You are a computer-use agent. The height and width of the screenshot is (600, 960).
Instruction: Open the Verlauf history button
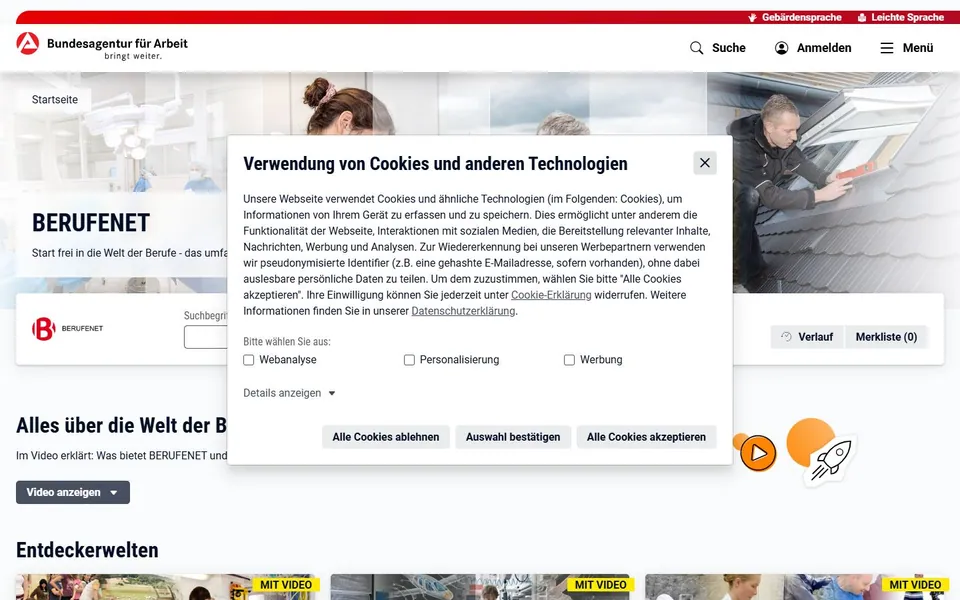click(x=807, y=337)
